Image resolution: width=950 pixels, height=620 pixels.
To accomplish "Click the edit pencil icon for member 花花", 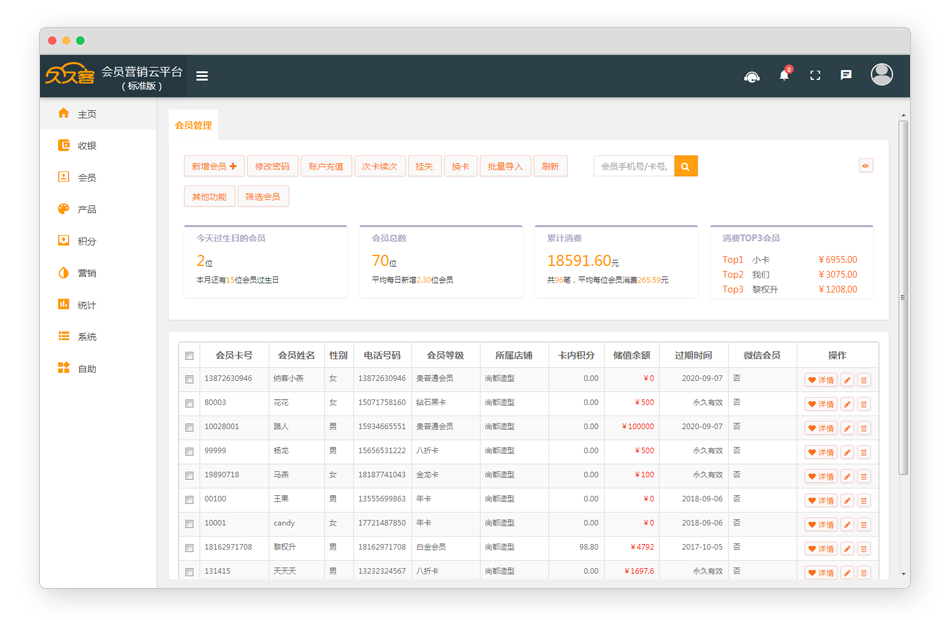I will coord(847,404).
